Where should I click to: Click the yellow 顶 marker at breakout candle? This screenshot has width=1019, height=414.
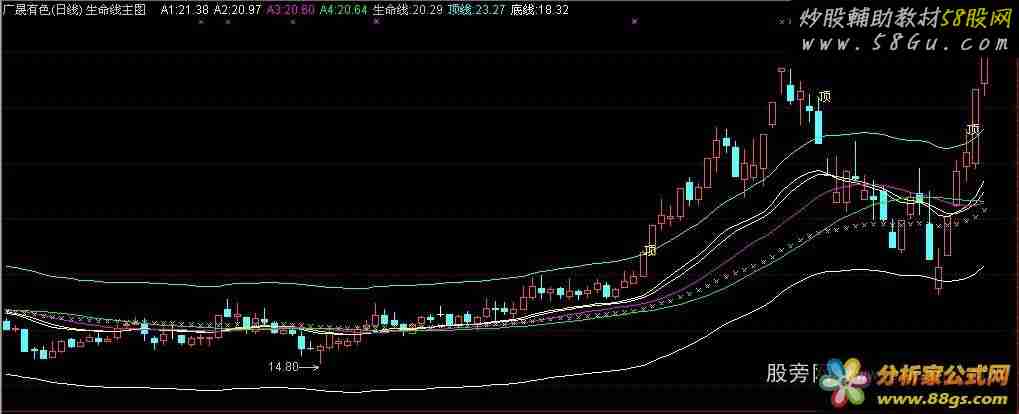pyautogui.click(x=650, y=250)
